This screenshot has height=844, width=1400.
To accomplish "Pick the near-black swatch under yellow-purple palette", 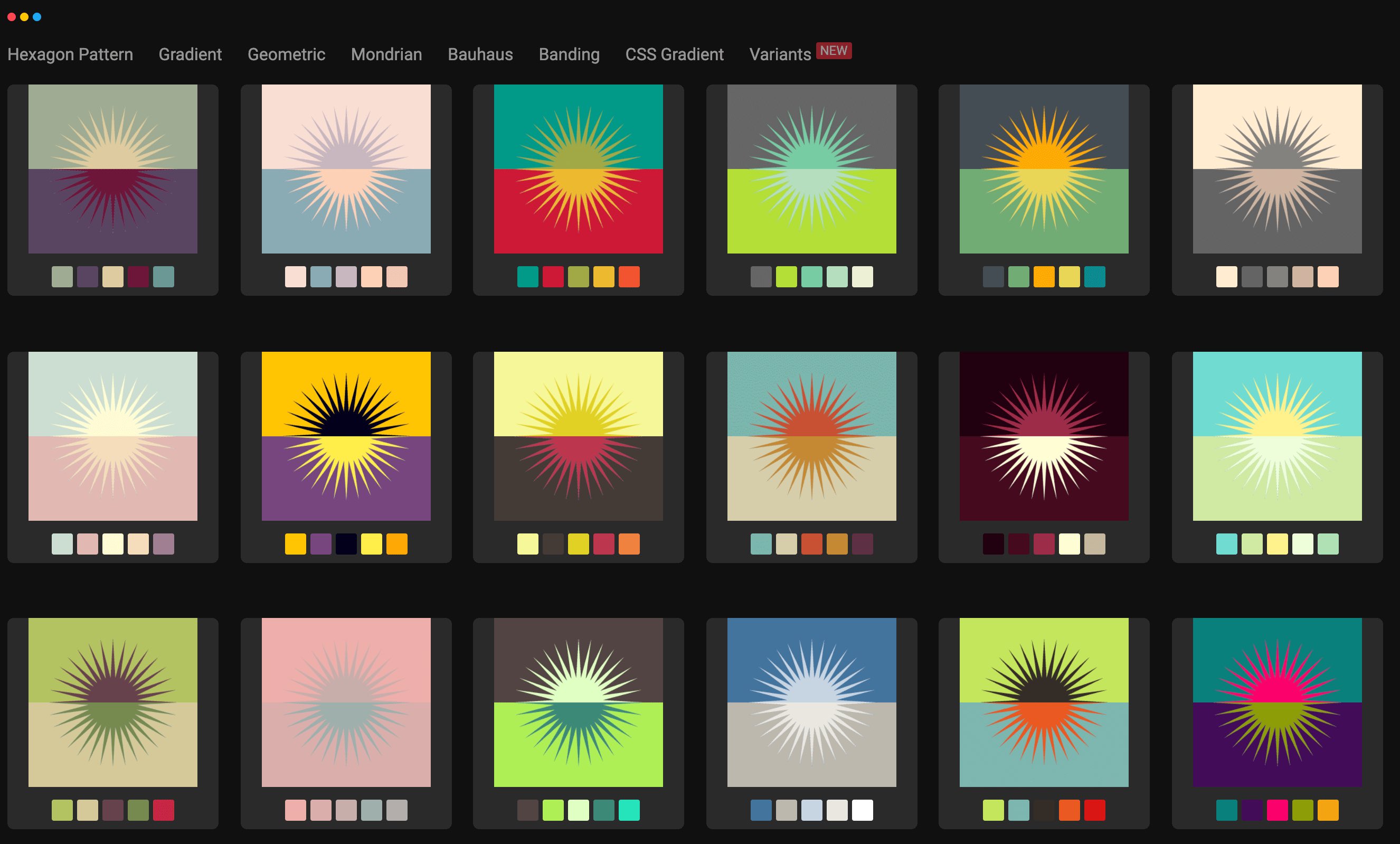I will [x=346, y=544].
